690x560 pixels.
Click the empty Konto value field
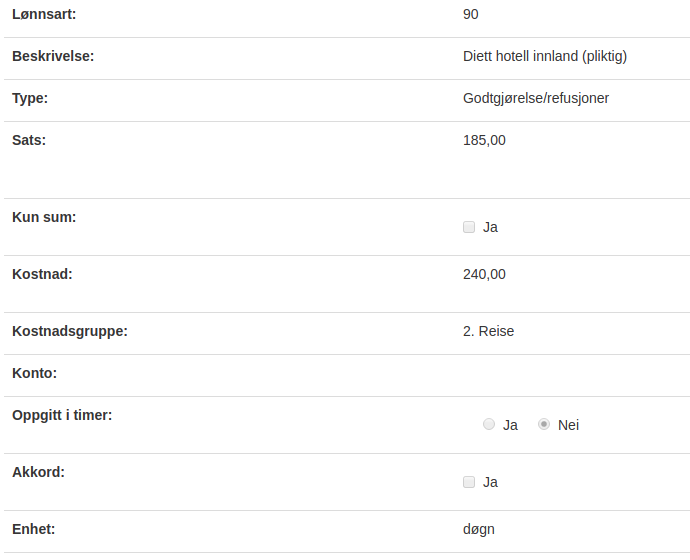point(574,373)
